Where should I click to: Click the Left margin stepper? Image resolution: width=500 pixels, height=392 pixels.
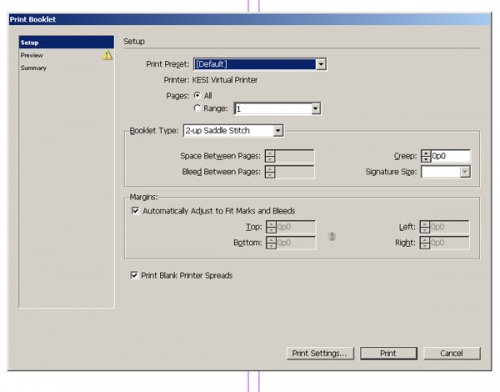(x=425, y=227)
